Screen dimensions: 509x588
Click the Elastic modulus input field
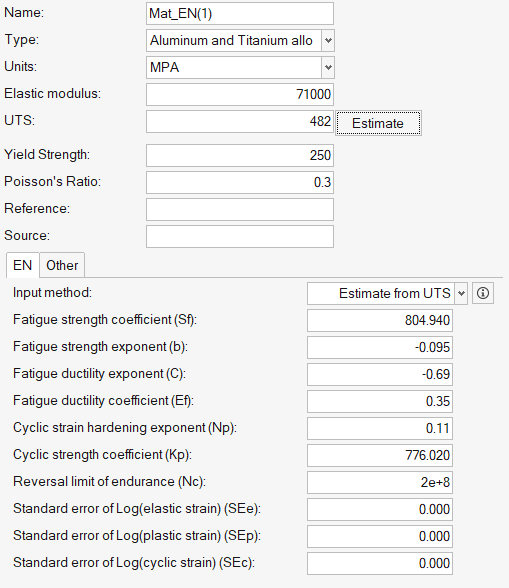(x=240, y=94)
